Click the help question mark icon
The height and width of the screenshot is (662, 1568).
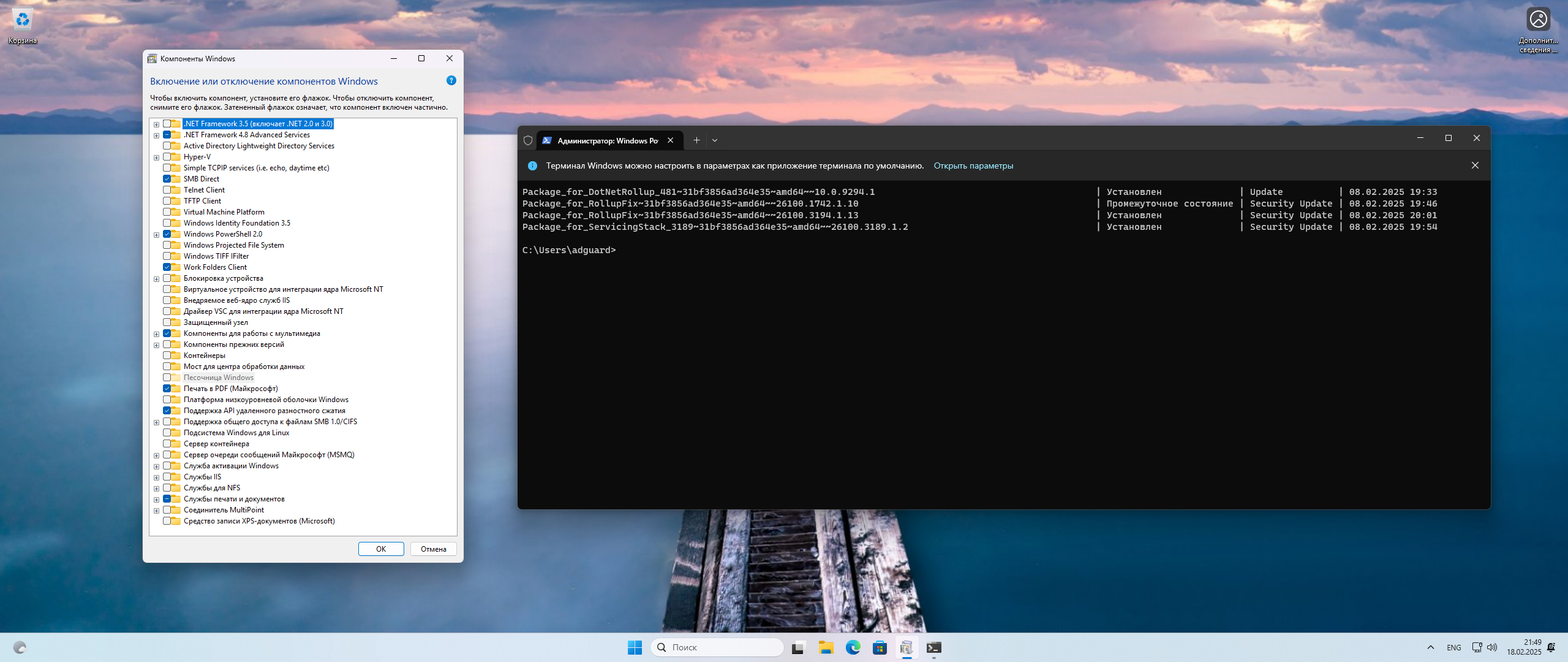pyautogui.click(x=451, y=81)
